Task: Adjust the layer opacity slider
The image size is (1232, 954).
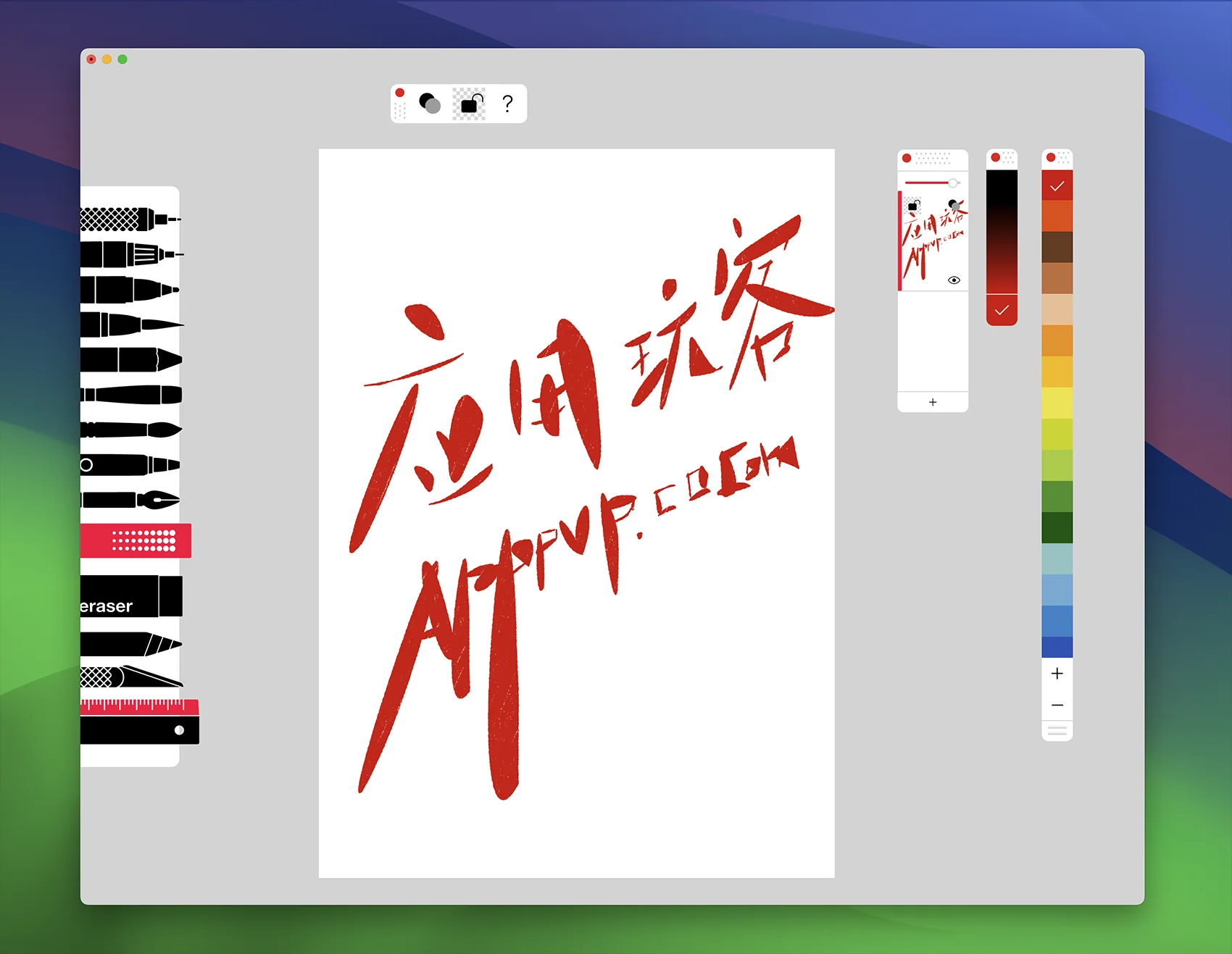Action: (x=933, y=183)
